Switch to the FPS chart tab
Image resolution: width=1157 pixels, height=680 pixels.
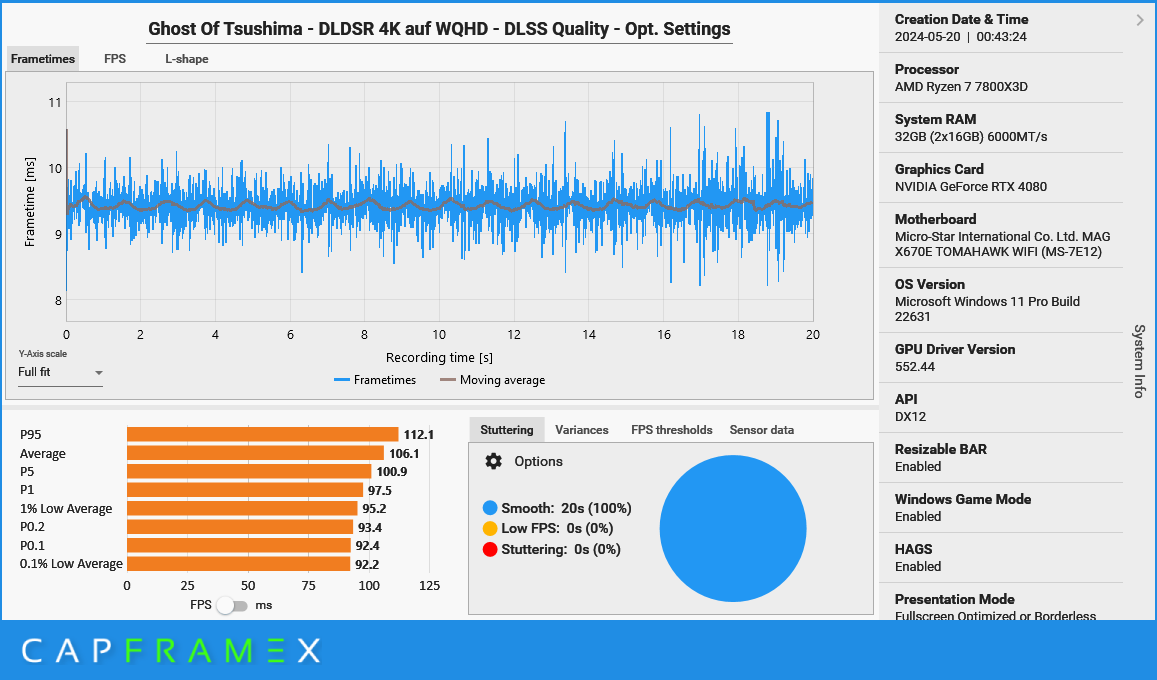[115, 59]
